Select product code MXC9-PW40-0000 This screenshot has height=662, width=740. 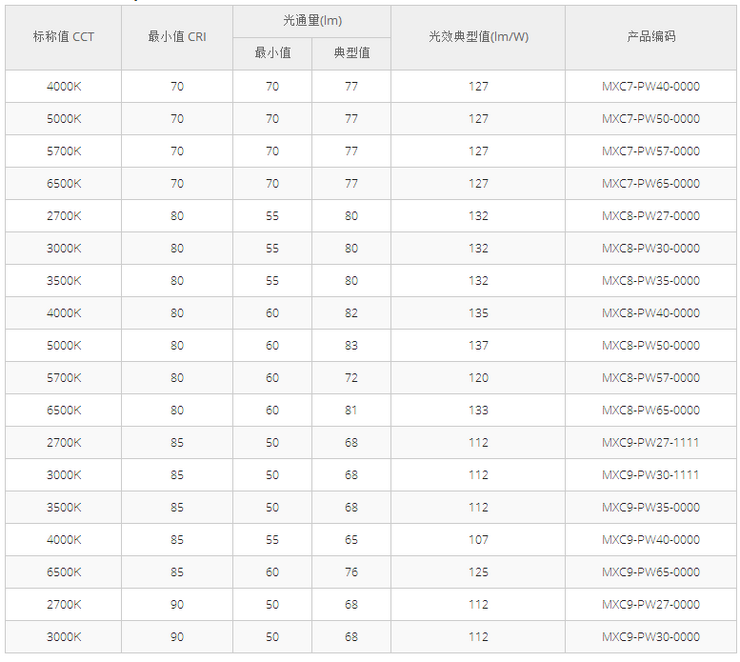coord(651,540)
